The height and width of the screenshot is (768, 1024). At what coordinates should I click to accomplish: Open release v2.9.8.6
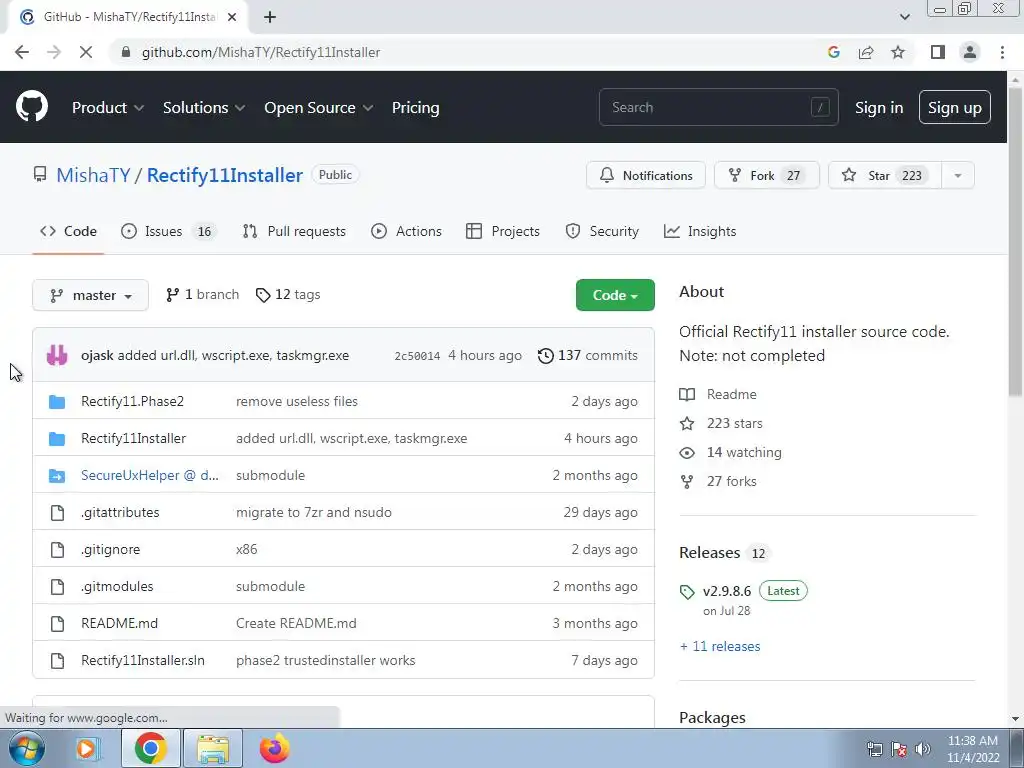click(x=727, y=591)
